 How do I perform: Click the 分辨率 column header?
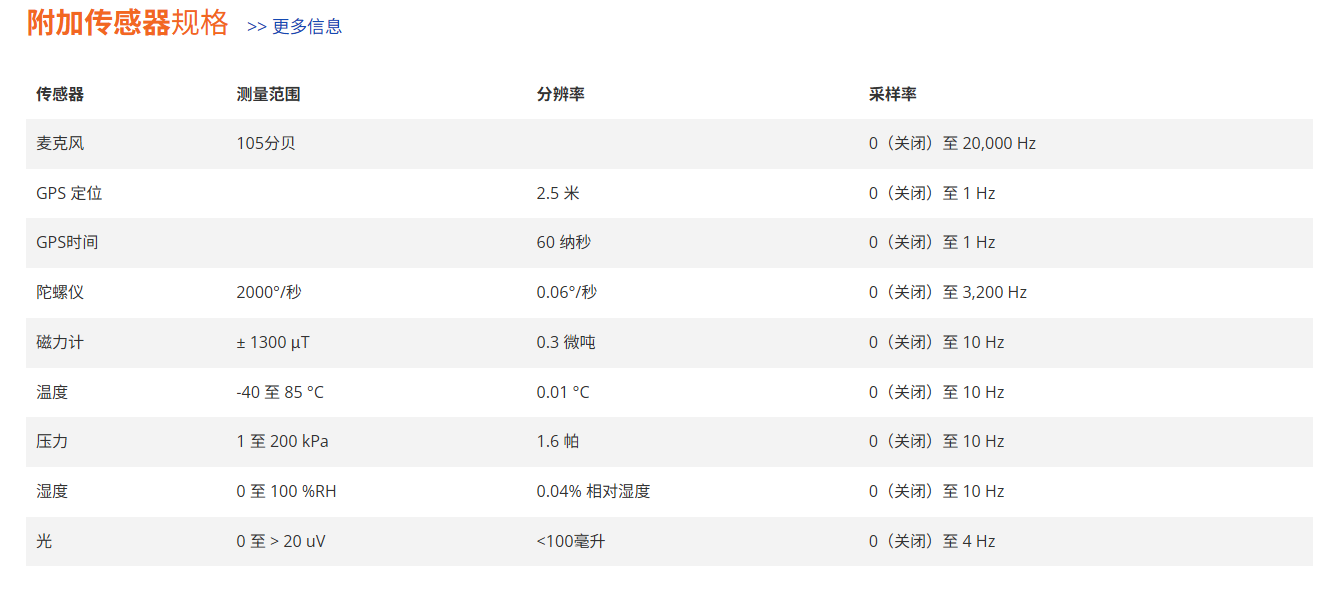(x=560, y=94)
